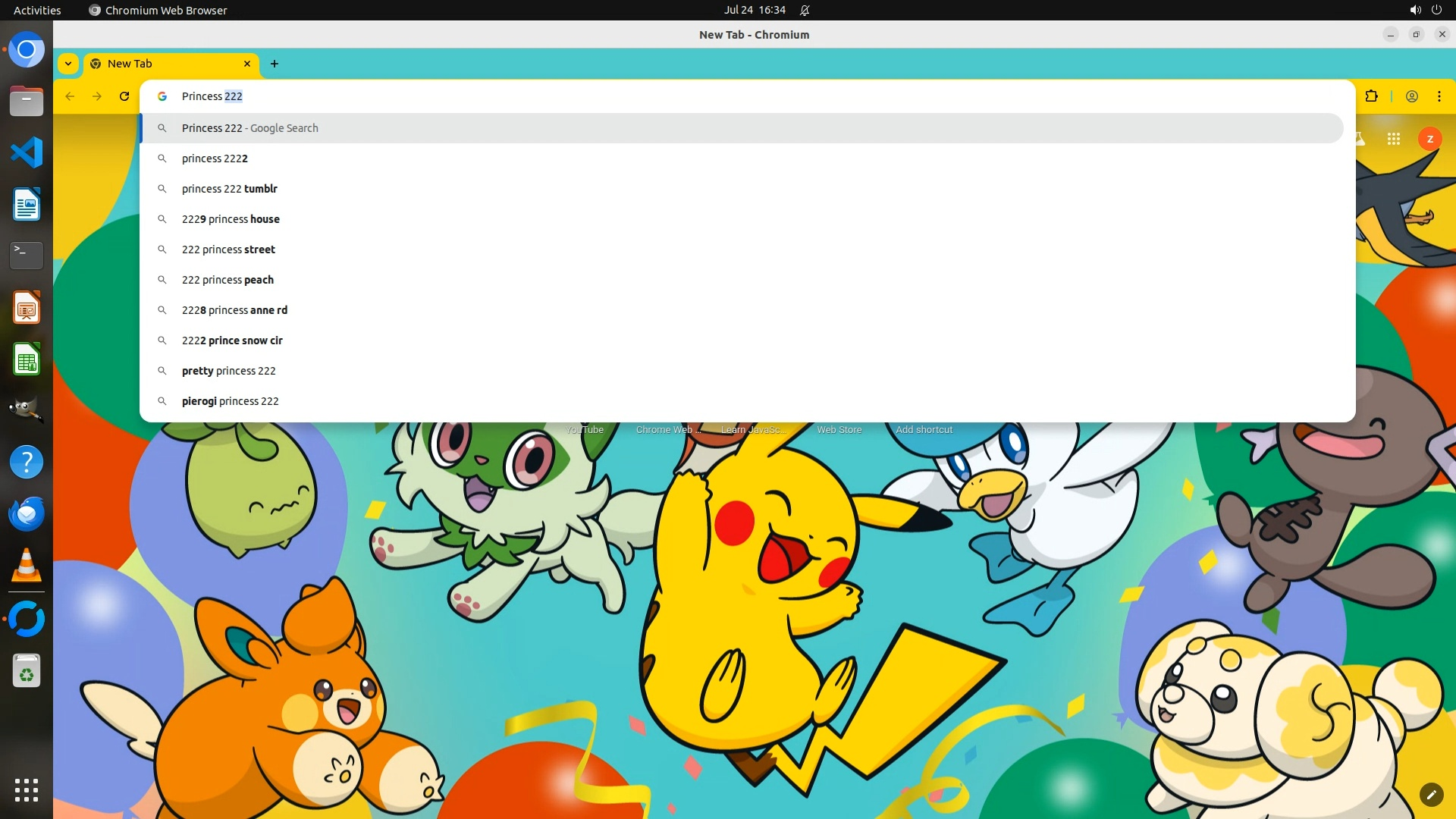Click the orange Z account avatar
Image resolution: width=1456 pixels, height=819 pixels.
tap(1429, 139)
